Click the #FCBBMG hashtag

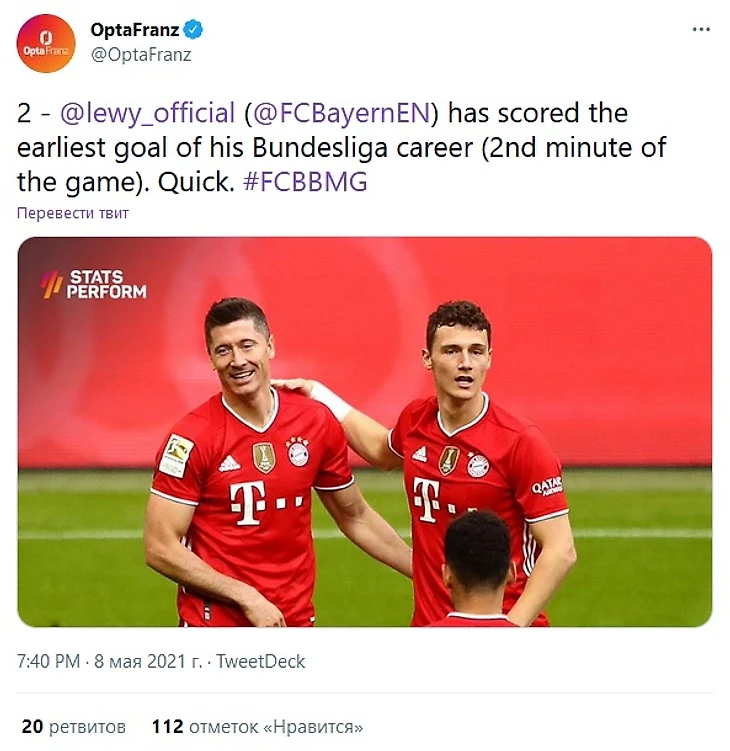[305, 182]
